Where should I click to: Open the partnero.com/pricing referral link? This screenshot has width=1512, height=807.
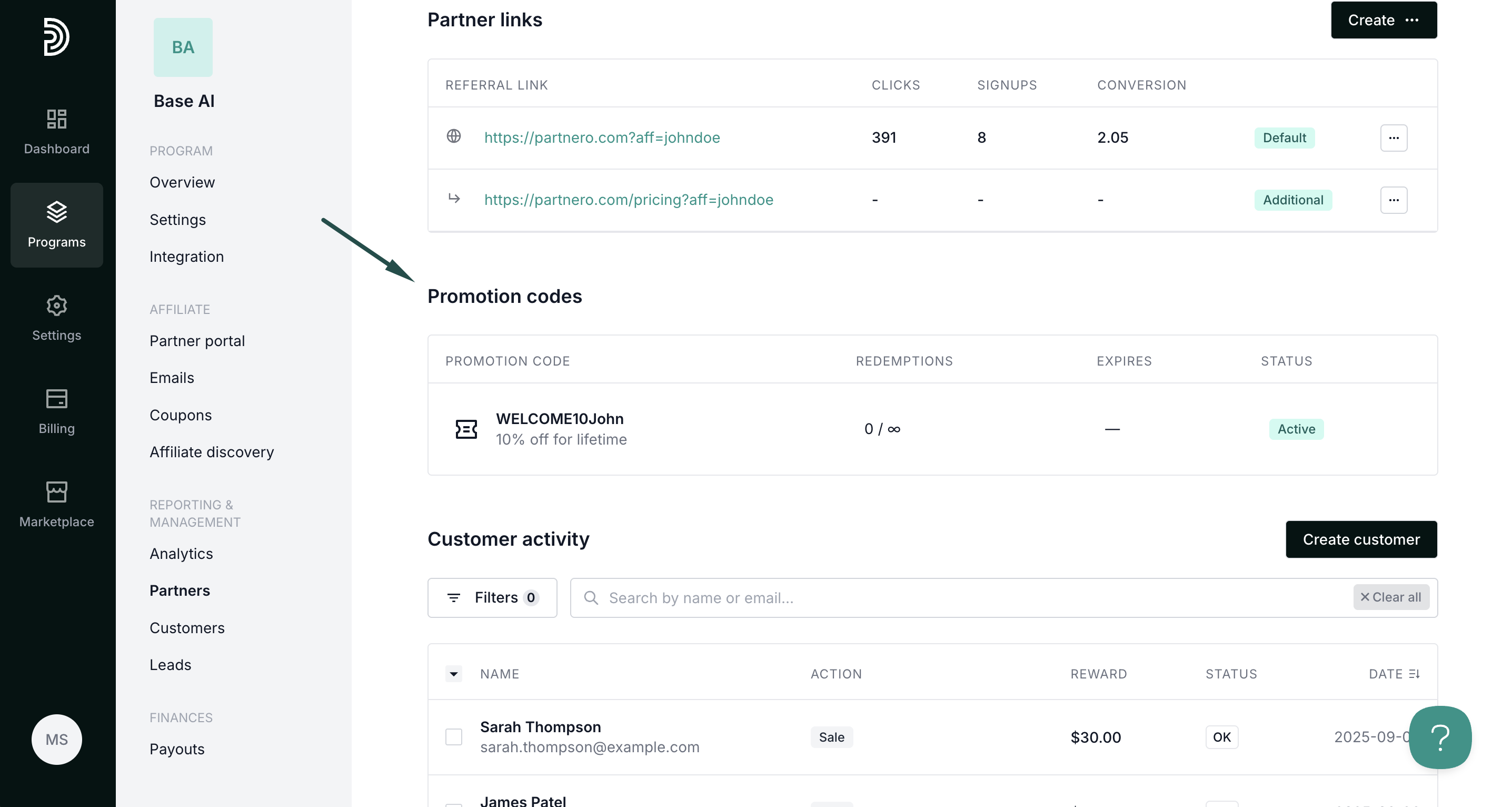coord(628,200)
